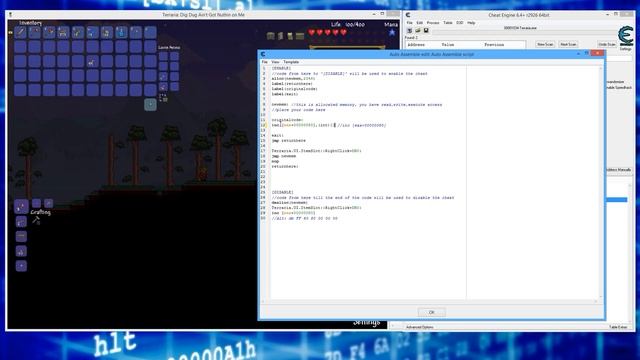Image resolution: width=640 pixels, height=360 pixels.
Task: Open the Cheat Engine process list icon
Action: [409, 31]
